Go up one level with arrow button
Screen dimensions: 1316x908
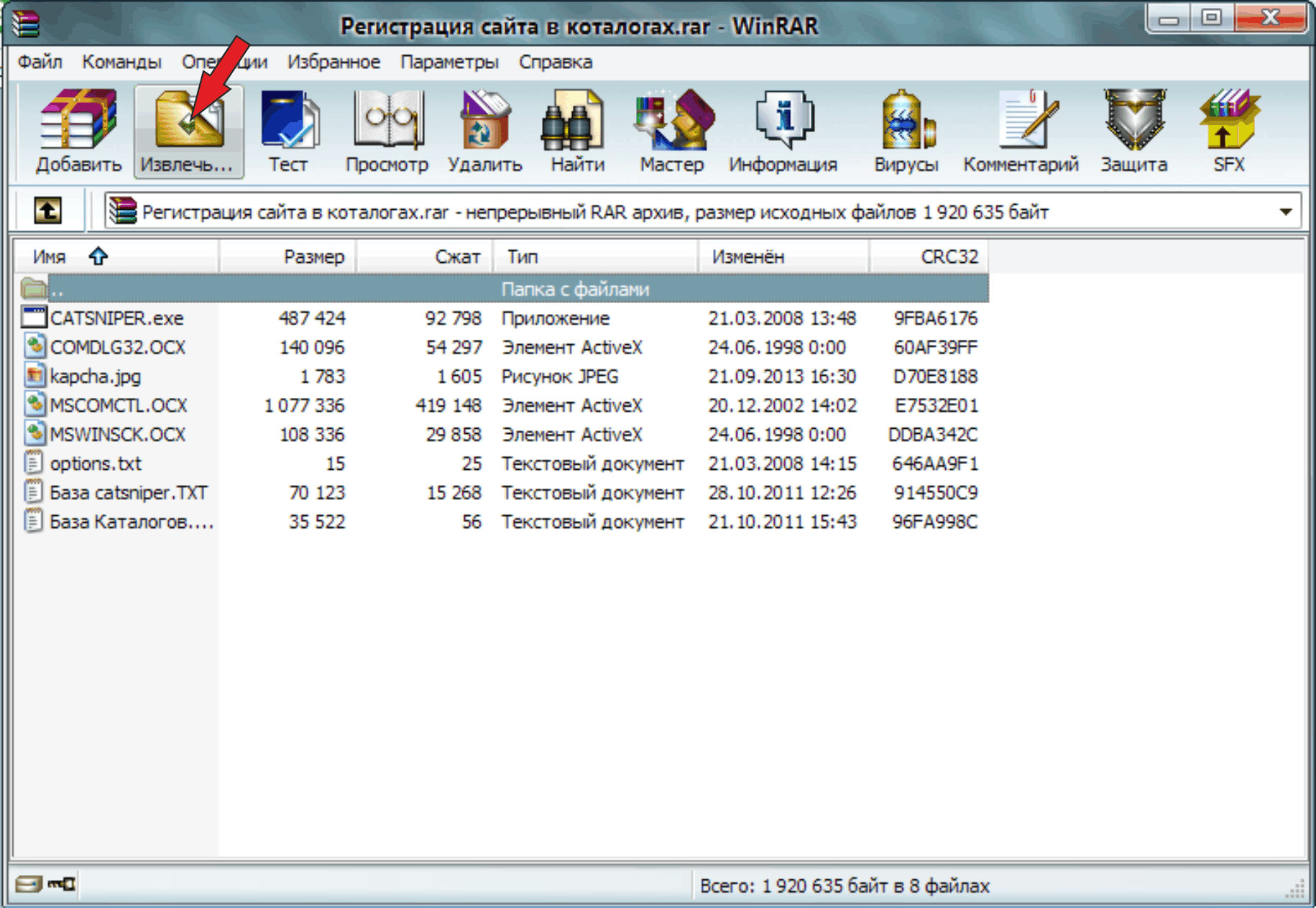click(47, 210)
